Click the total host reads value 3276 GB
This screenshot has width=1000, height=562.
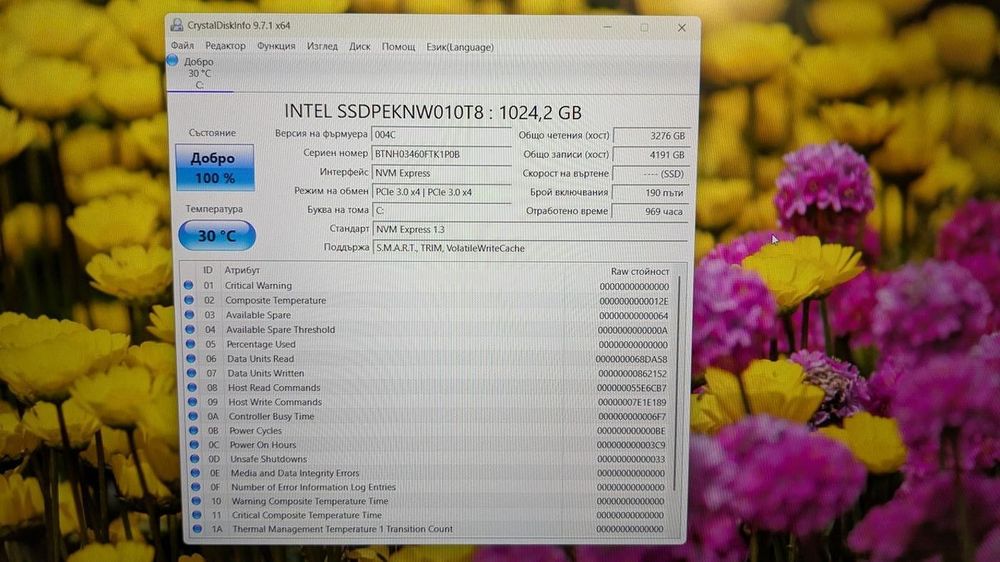point(651,135)
